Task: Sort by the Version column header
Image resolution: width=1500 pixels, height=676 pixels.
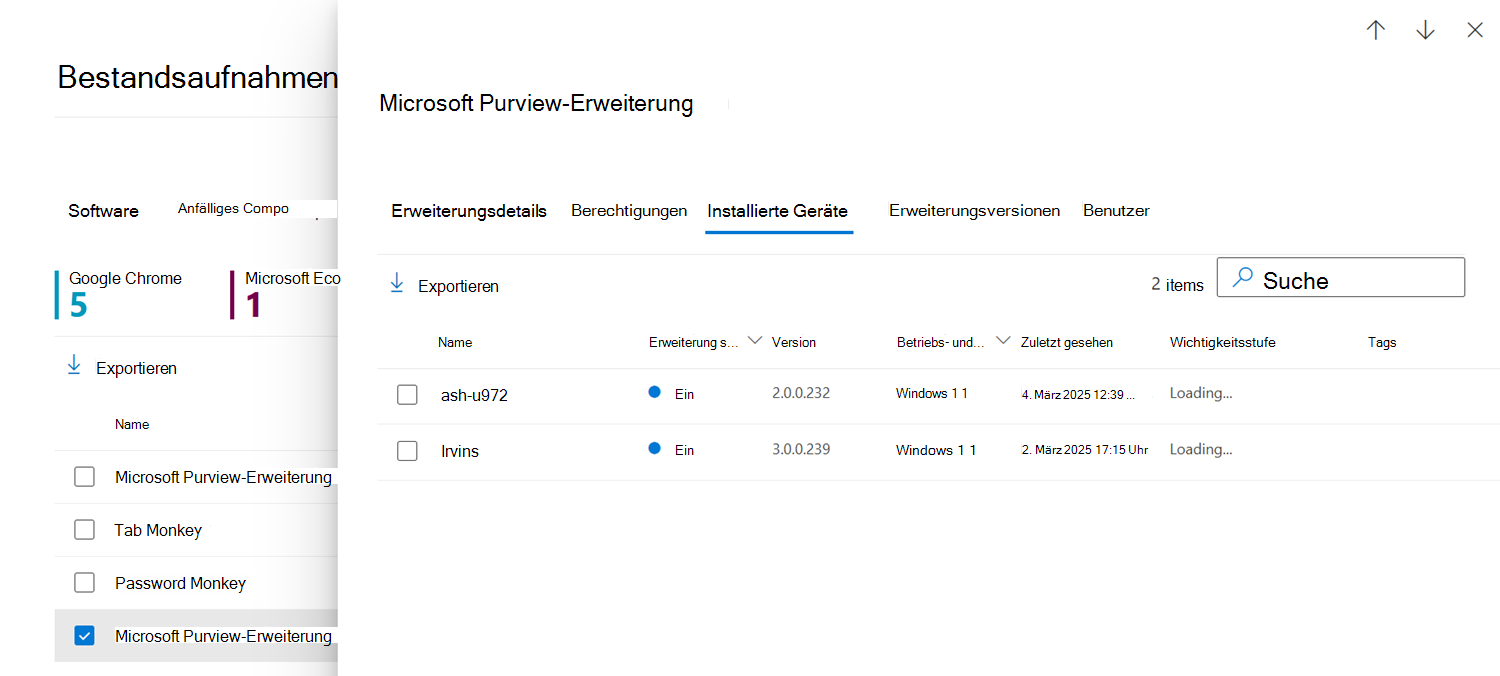Action: pyautogui.click(x=794, y=342)
